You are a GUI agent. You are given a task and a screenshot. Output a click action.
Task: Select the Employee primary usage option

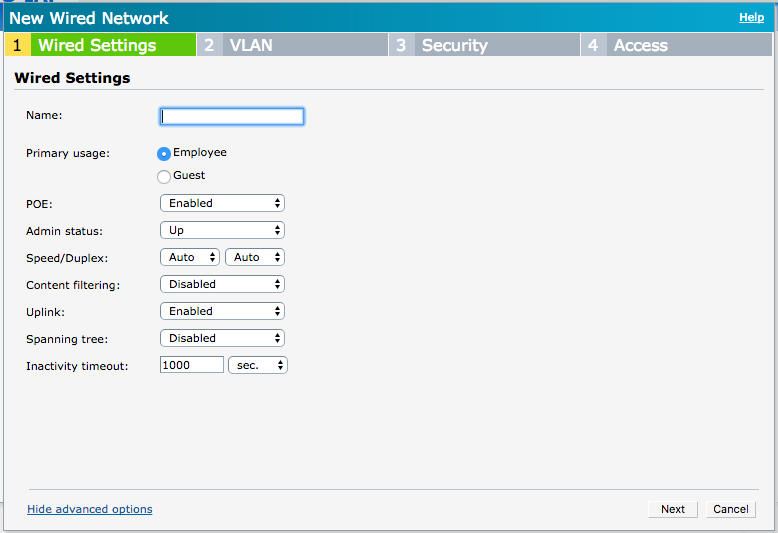164,154
